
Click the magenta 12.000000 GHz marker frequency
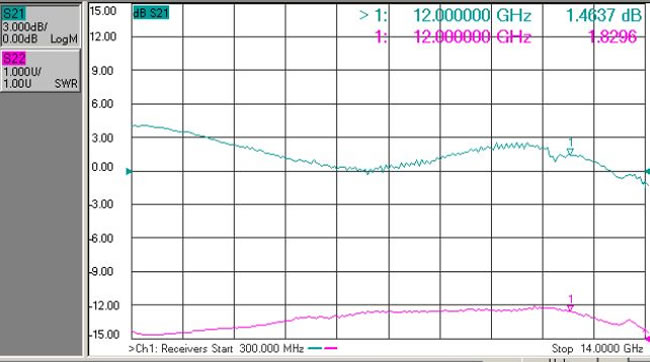[472, 37]
